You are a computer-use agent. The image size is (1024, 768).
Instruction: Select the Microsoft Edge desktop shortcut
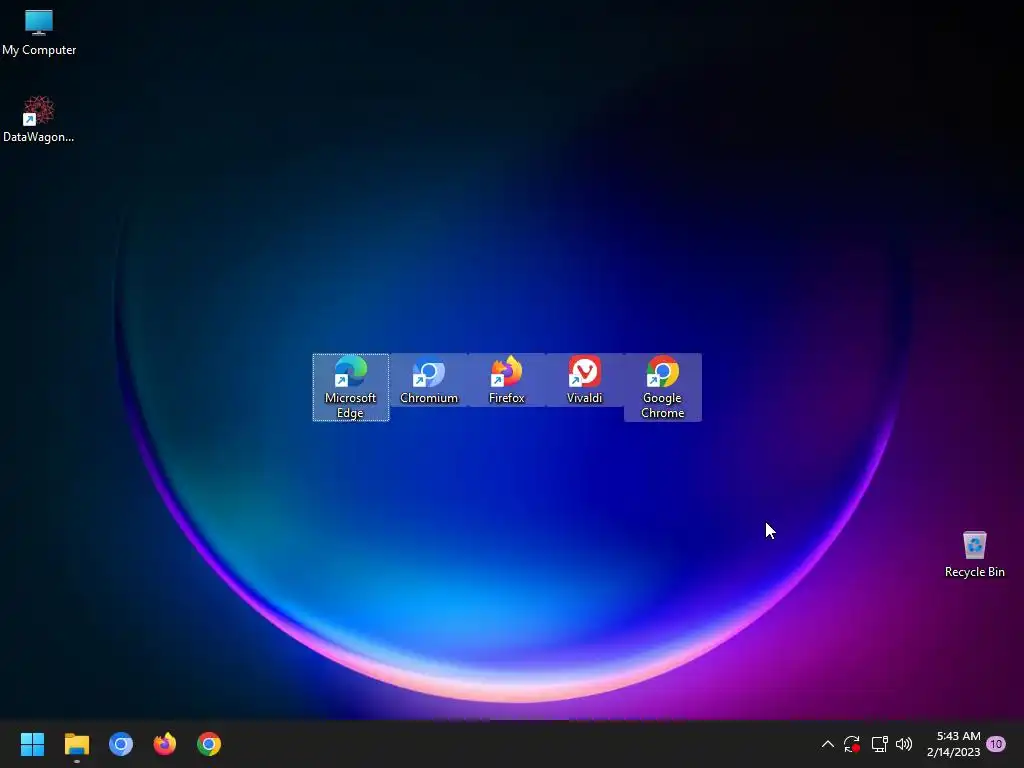point(351,387)
